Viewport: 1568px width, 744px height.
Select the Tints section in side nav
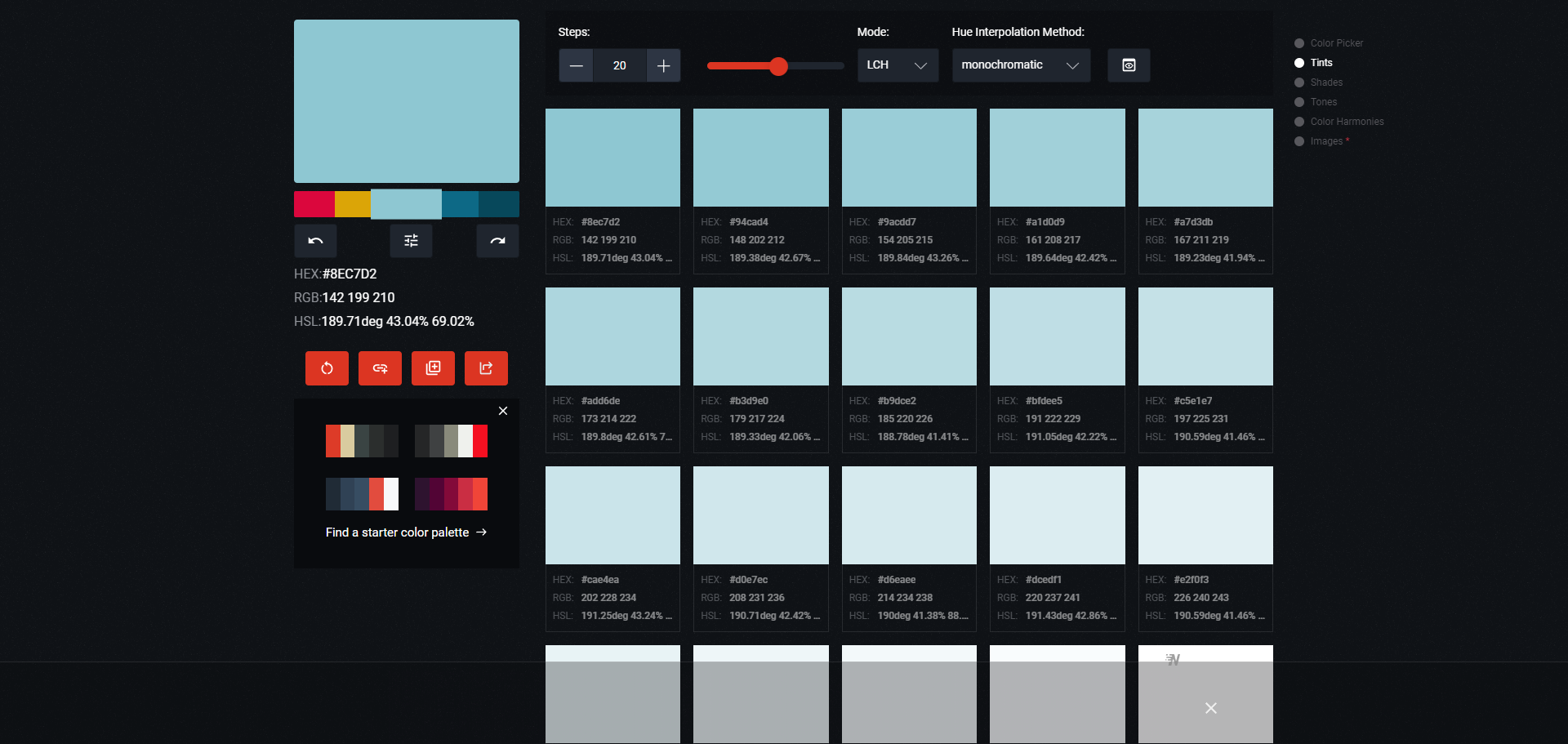point(1313,63)
